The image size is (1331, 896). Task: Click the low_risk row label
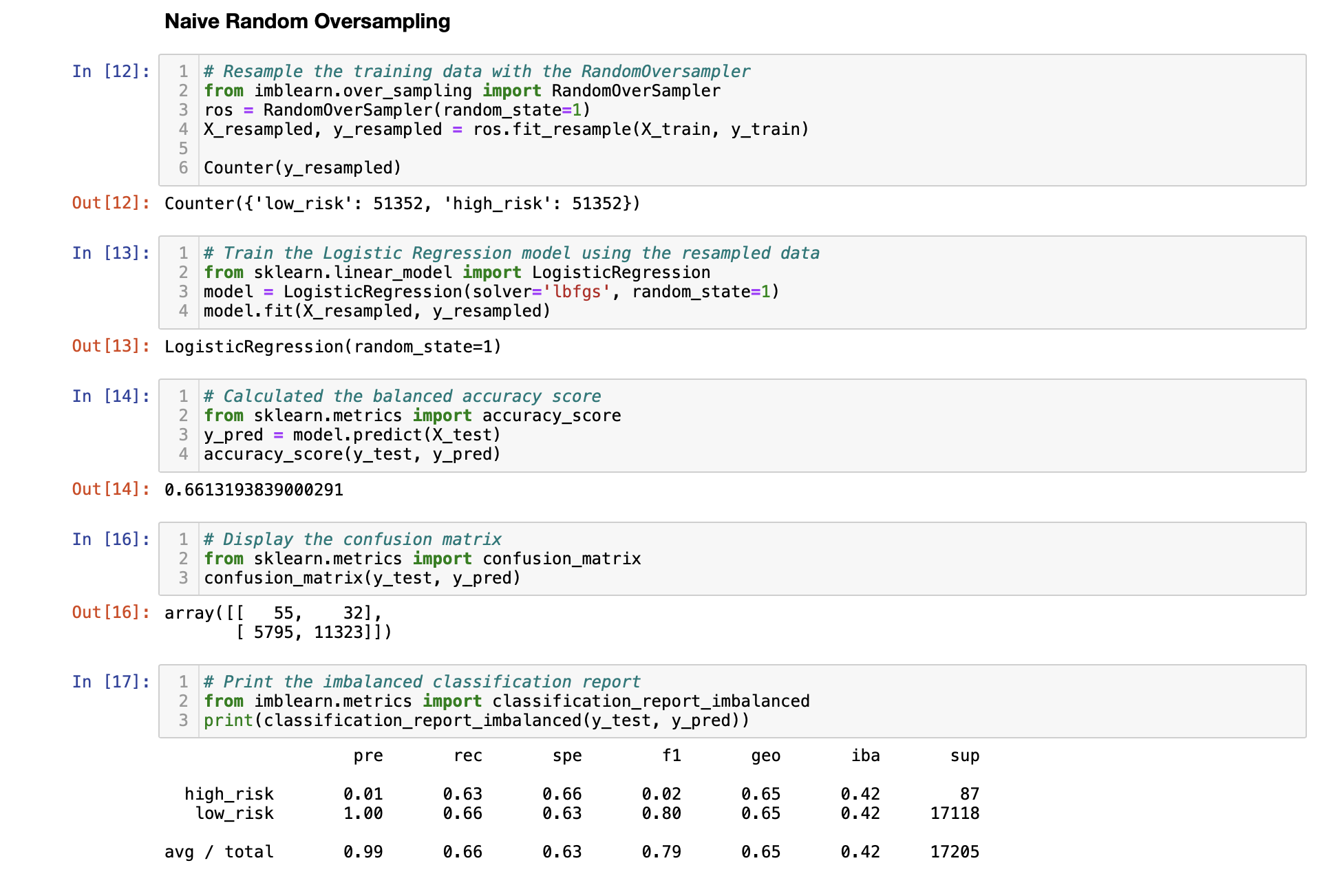tap(234, 813)
